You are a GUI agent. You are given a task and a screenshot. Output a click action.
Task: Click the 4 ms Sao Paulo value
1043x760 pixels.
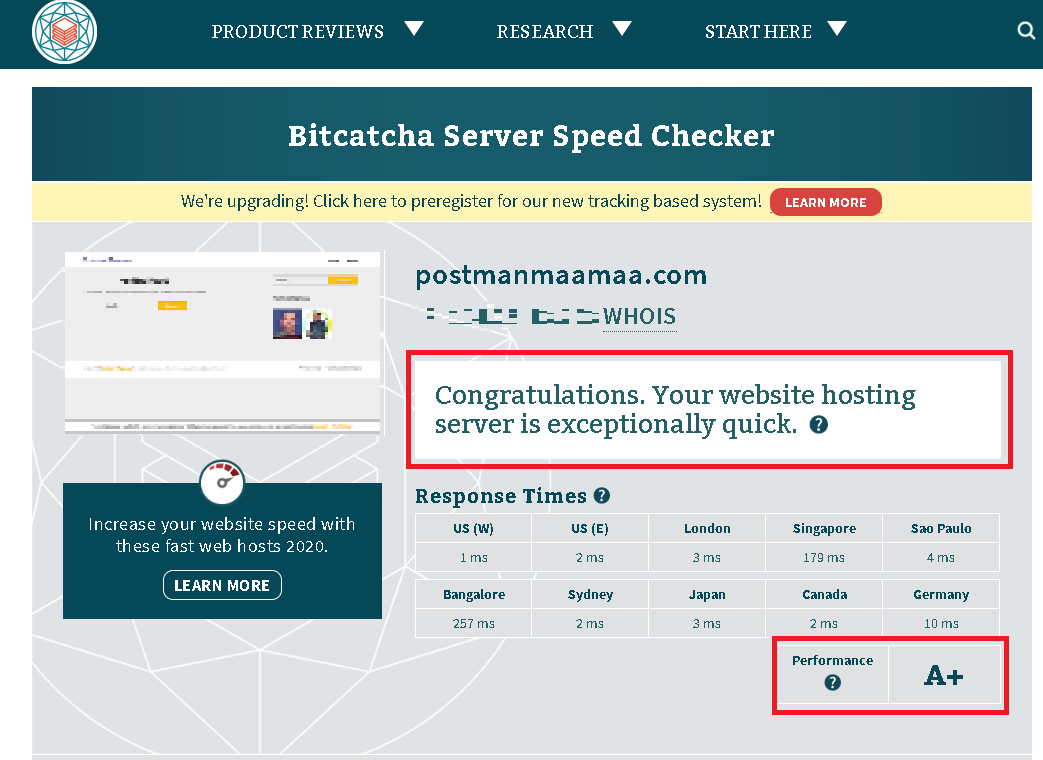click(941, 557)
